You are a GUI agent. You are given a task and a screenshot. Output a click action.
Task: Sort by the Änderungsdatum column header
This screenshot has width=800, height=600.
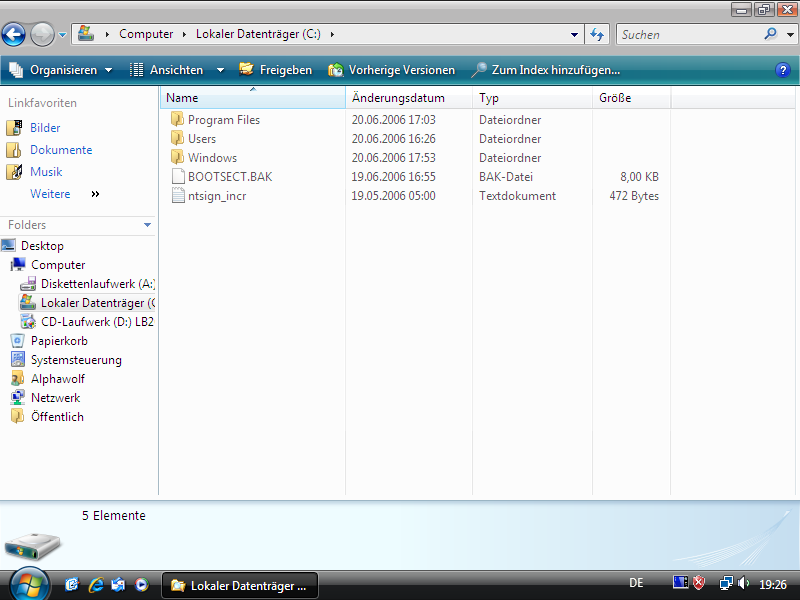(398, 98)
